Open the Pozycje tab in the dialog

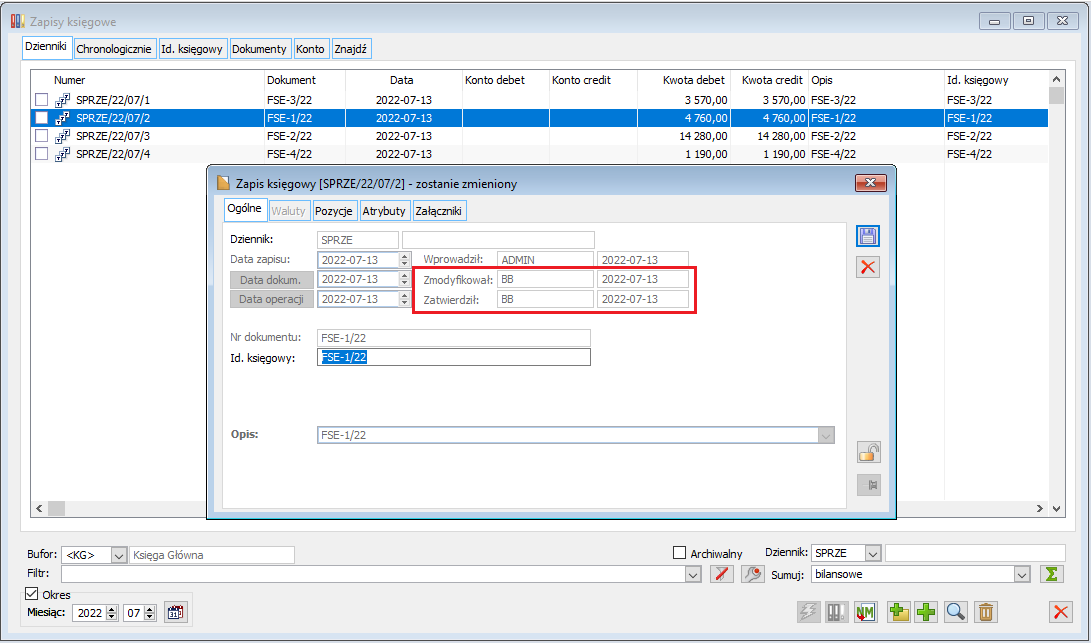[334, 211]
